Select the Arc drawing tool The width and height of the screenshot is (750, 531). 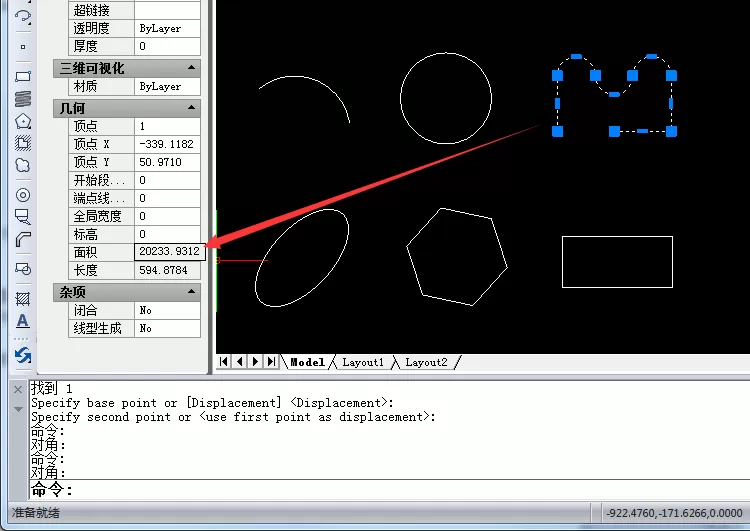point(23,17)
